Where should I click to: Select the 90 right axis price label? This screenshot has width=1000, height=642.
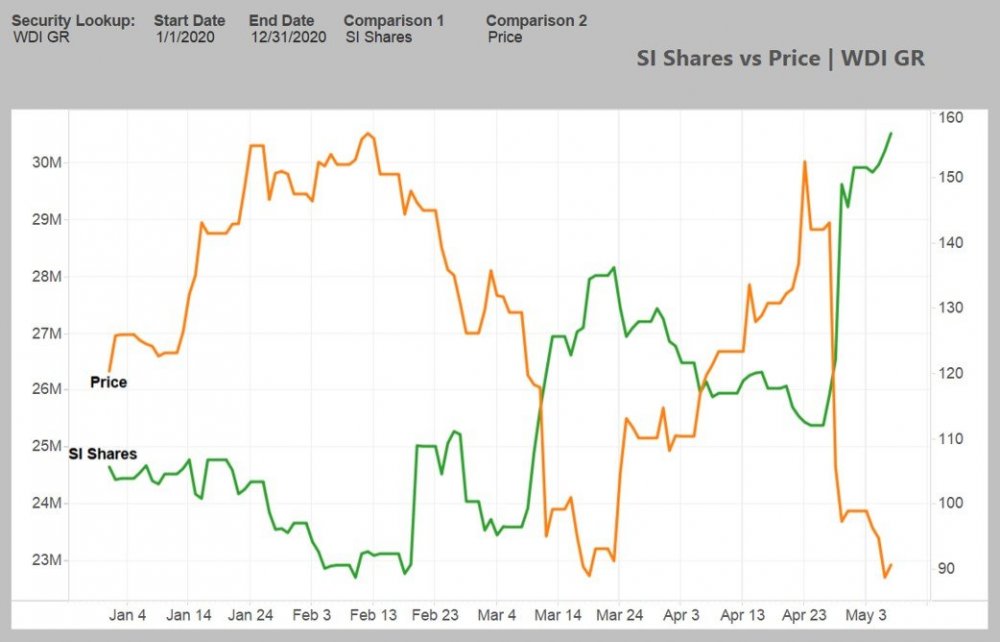click(945, 568)
